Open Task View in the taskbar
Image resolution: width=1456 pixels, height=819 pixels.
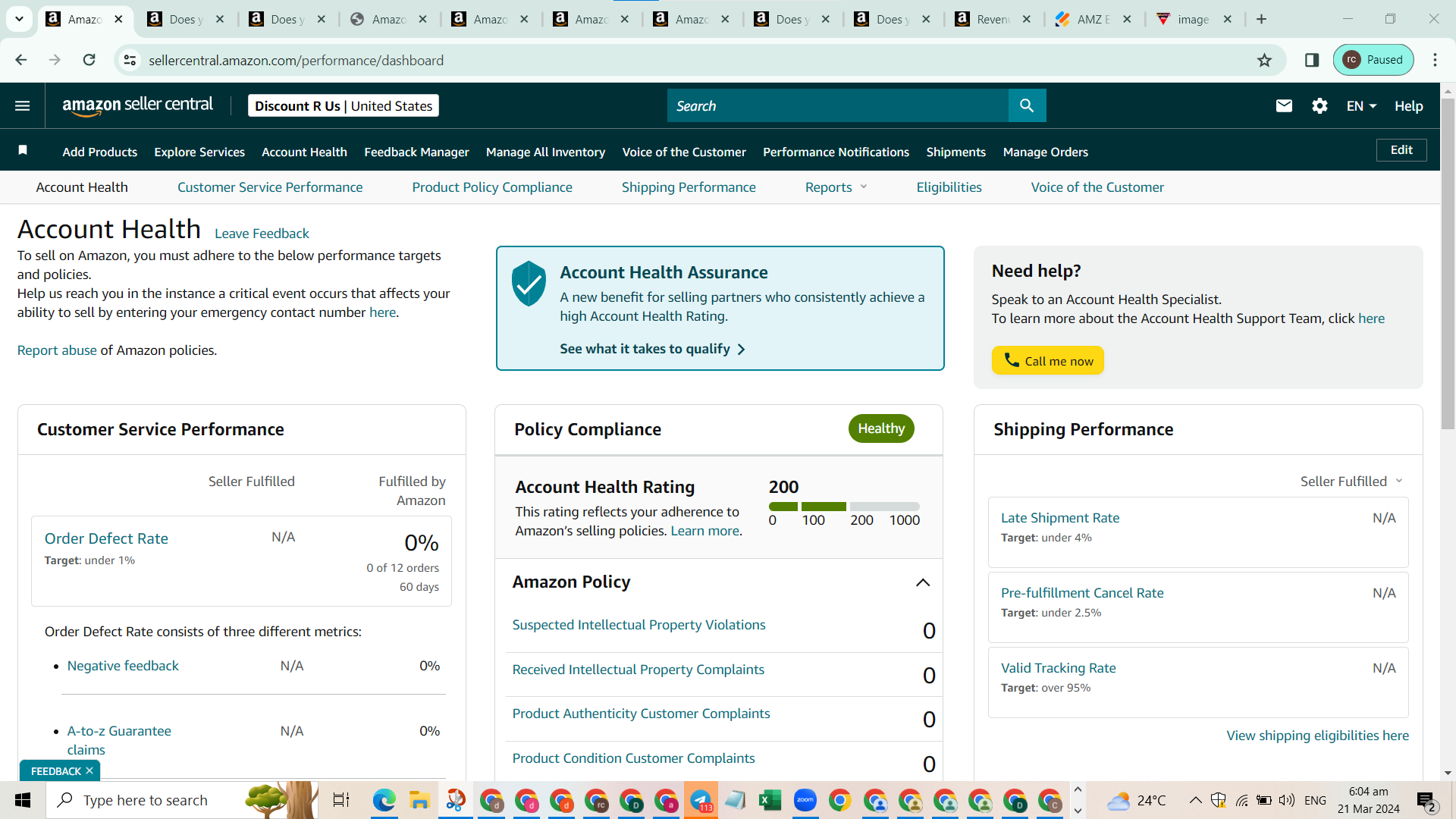tap(341, 800)
